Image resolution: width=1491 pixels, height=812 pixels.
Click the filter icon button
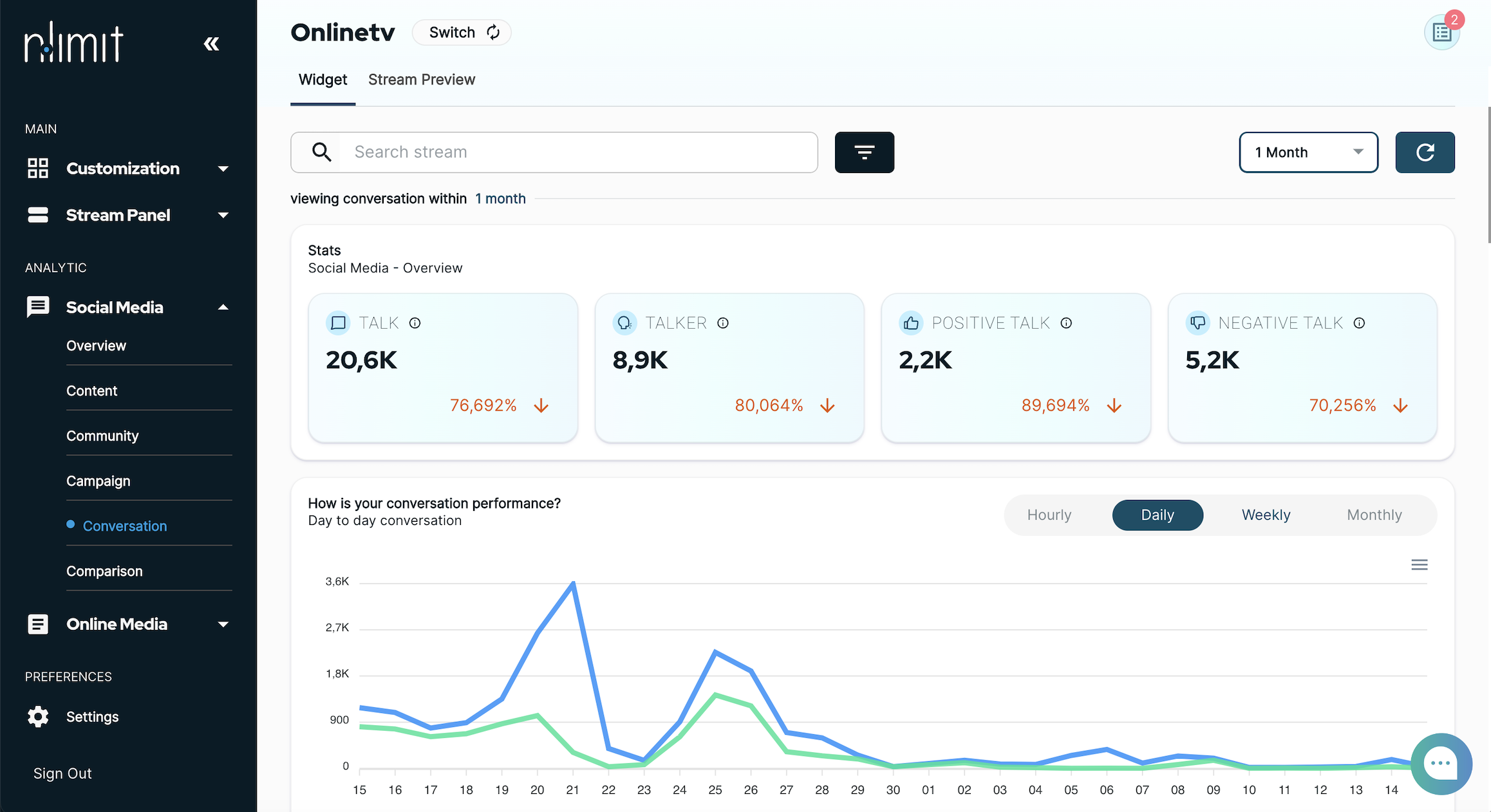coord(864,152)
